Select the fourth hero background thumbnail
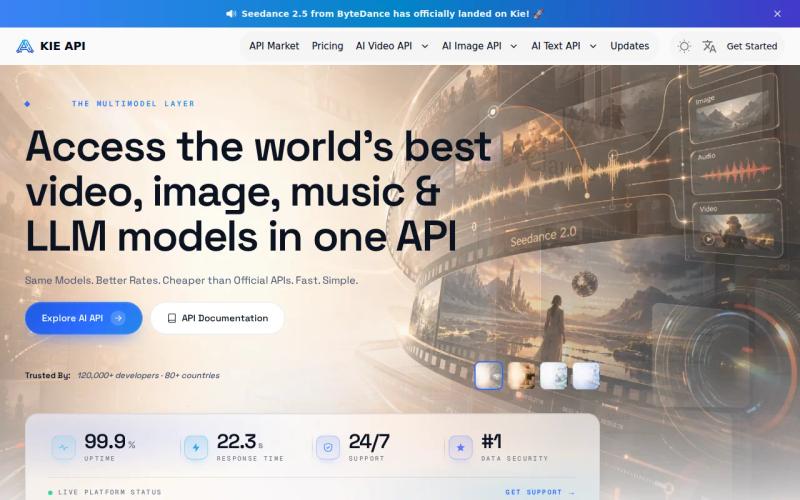 [x=586, y=376]
